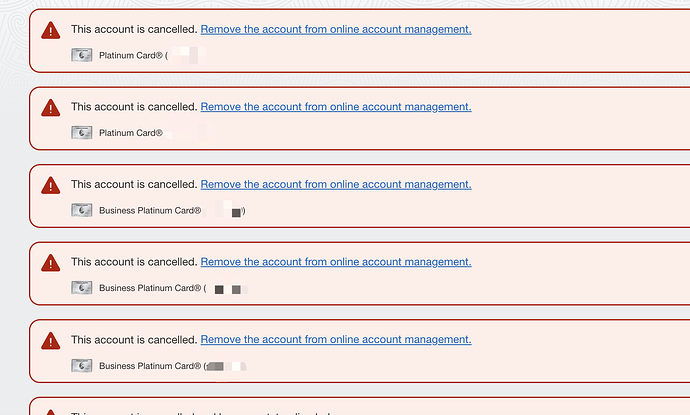Open the remove account link in the first alert
This screenshot has width=690, height=415.
pos(336,29)
